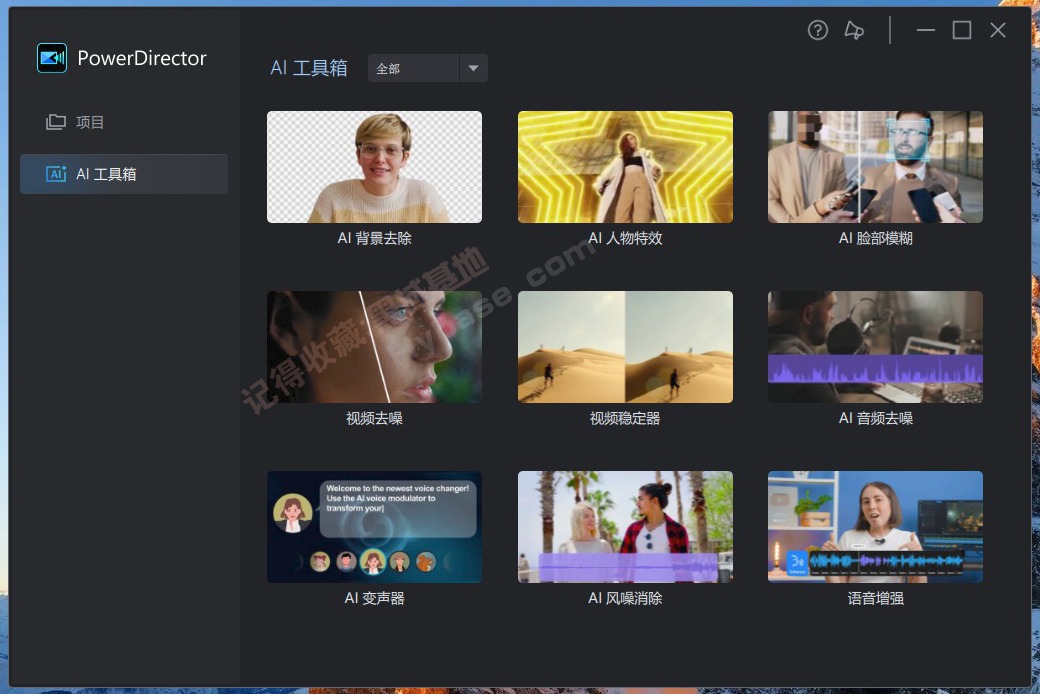Image resolution: width=1040 pixels, height=694 pixels.
Task: Launch the 视频稳定器 video stabilizer tool
Action: point(624,347)
